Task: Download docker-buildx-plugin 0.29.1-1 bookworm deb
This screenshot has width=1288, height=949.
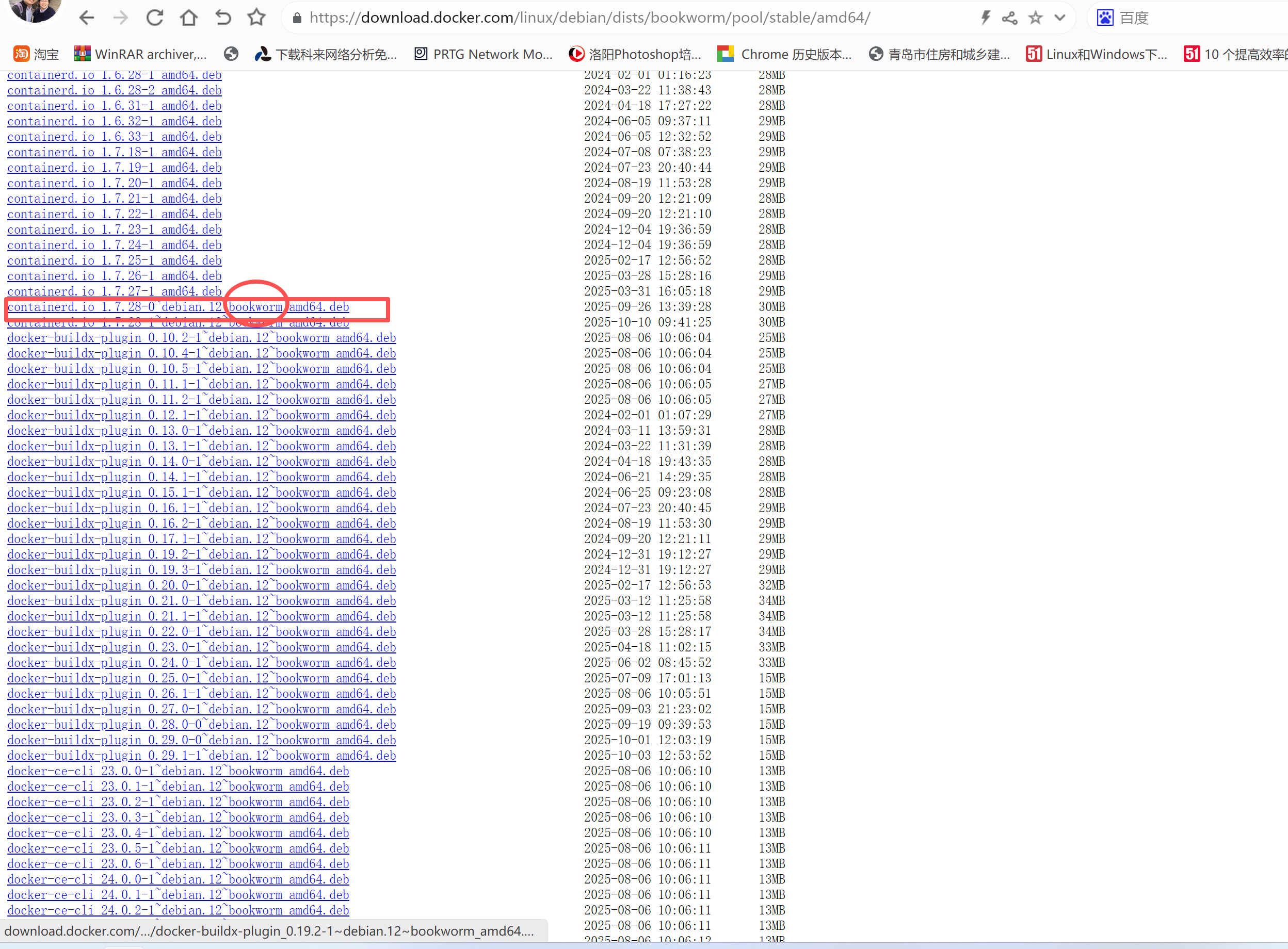Action: 201,756
